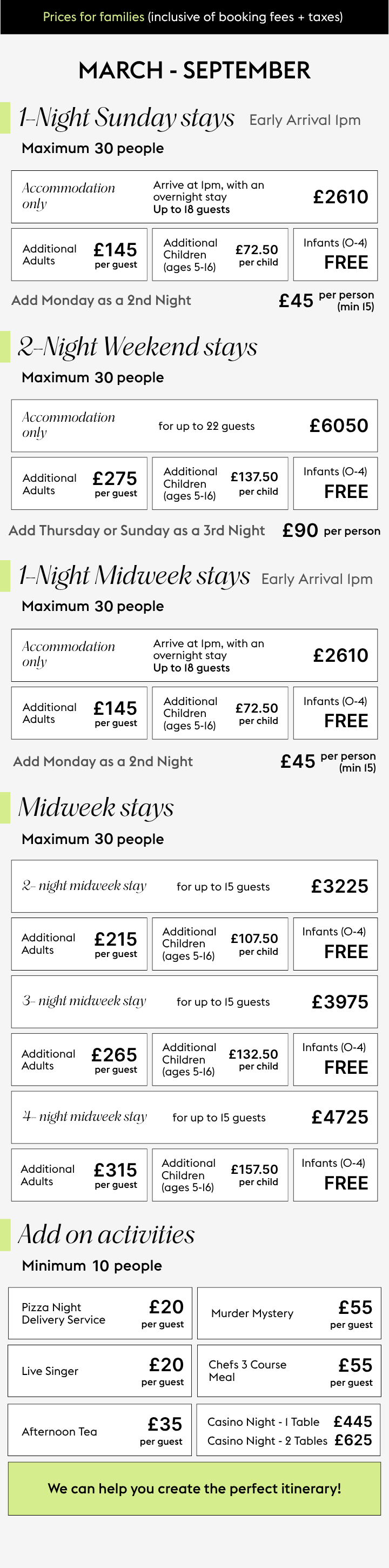The image size is (389, 1568).
Task: Click "Add Thursday or Sunday as a 3rd Night"
Action: coord(137,530)
